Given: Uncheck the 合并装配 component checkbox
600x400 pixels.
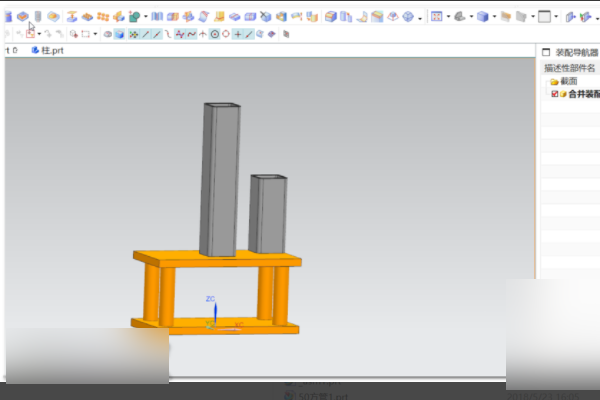Looking at the screenshot, I should click(554, 94).
